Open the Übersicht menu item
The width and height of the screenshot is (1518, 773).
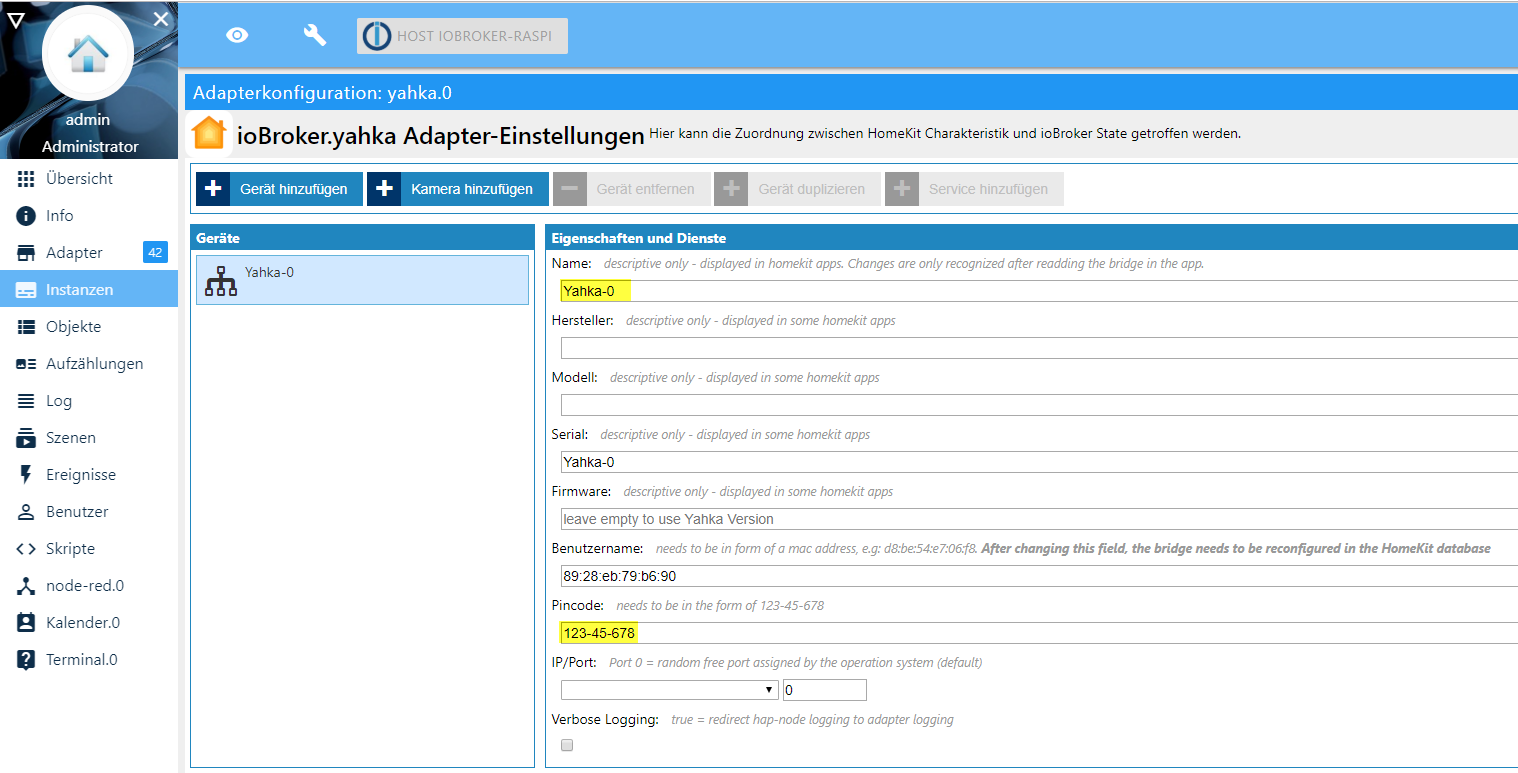(x=79, y=179)
